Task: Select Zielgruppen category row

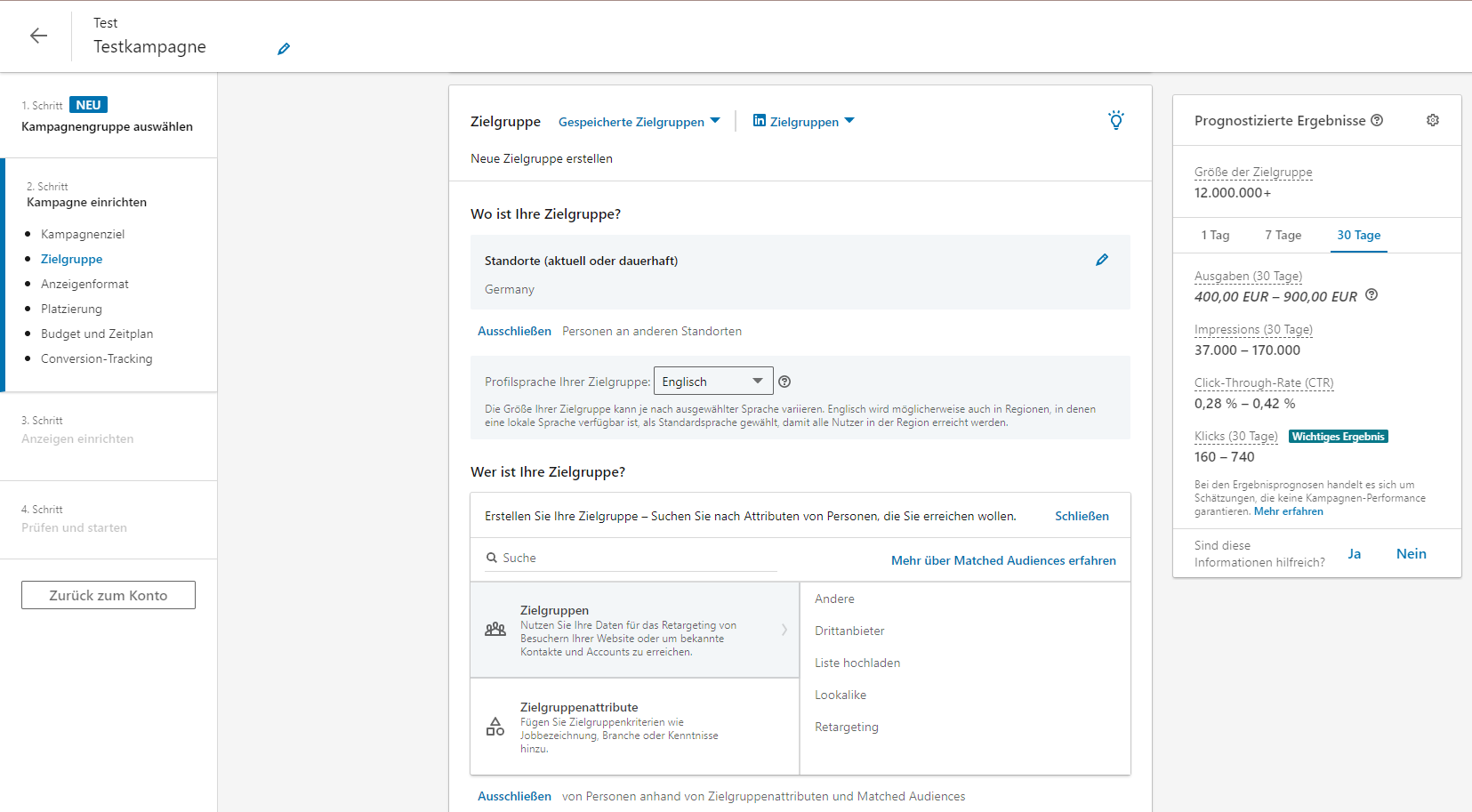Action: (635, 630)
